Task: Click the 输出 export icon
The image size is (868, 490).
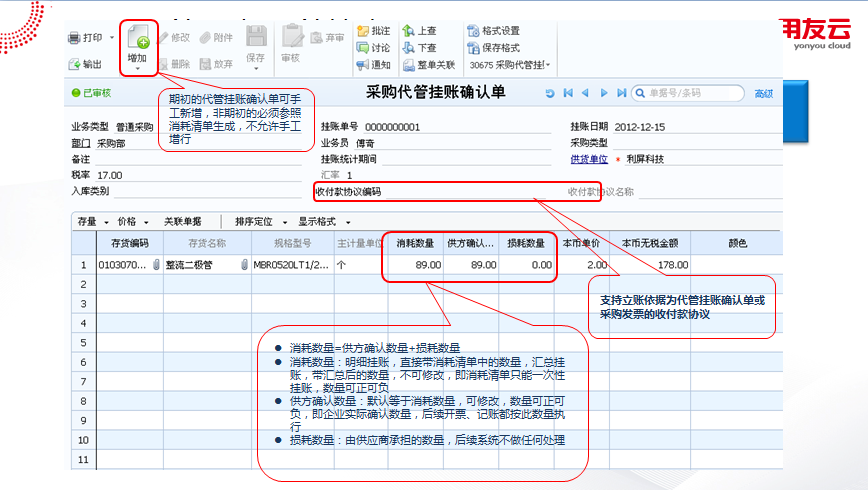Action: pyautogui.click(x=74, y=64)
